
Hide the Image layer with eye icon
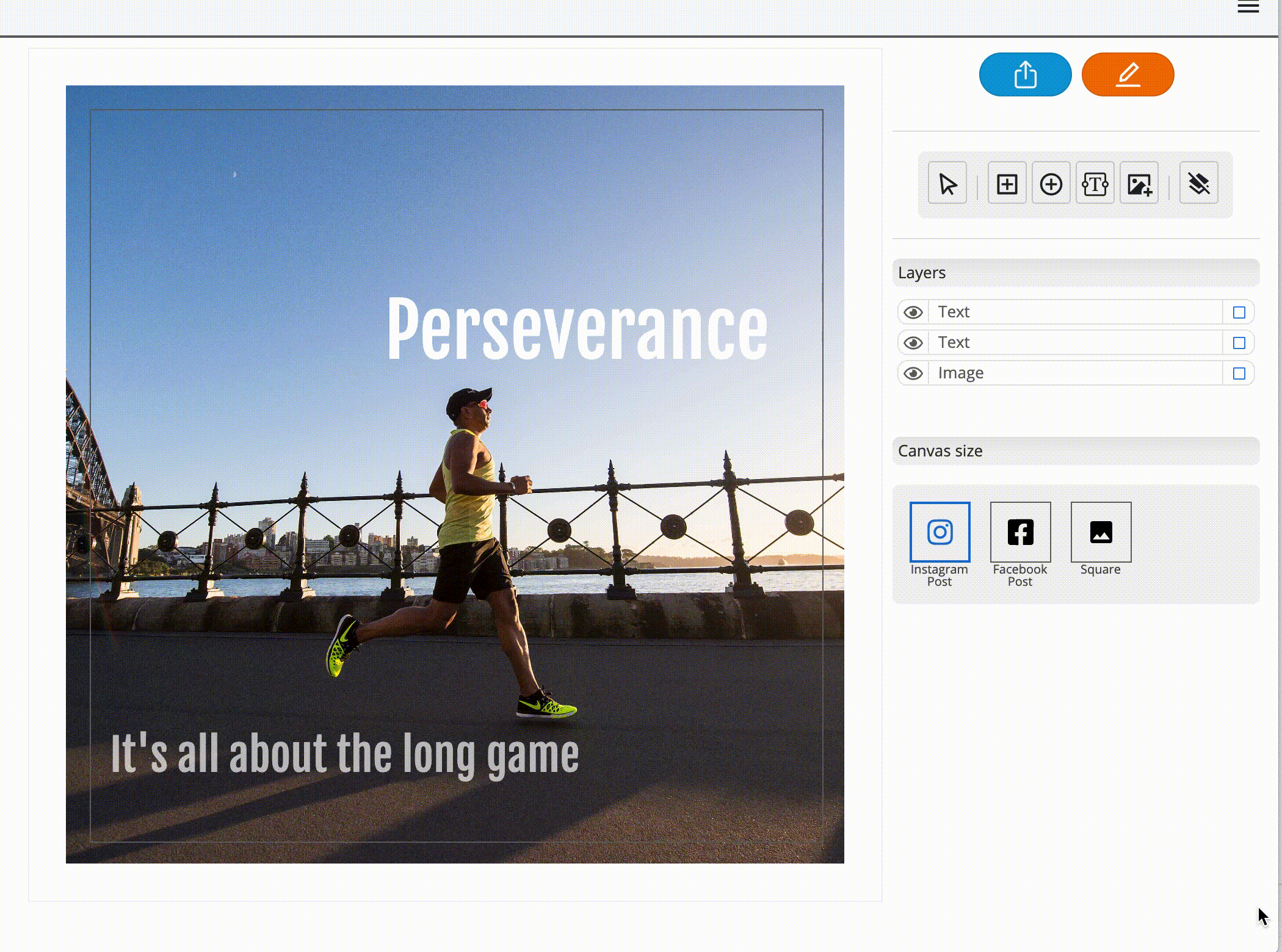pos(913,373)
